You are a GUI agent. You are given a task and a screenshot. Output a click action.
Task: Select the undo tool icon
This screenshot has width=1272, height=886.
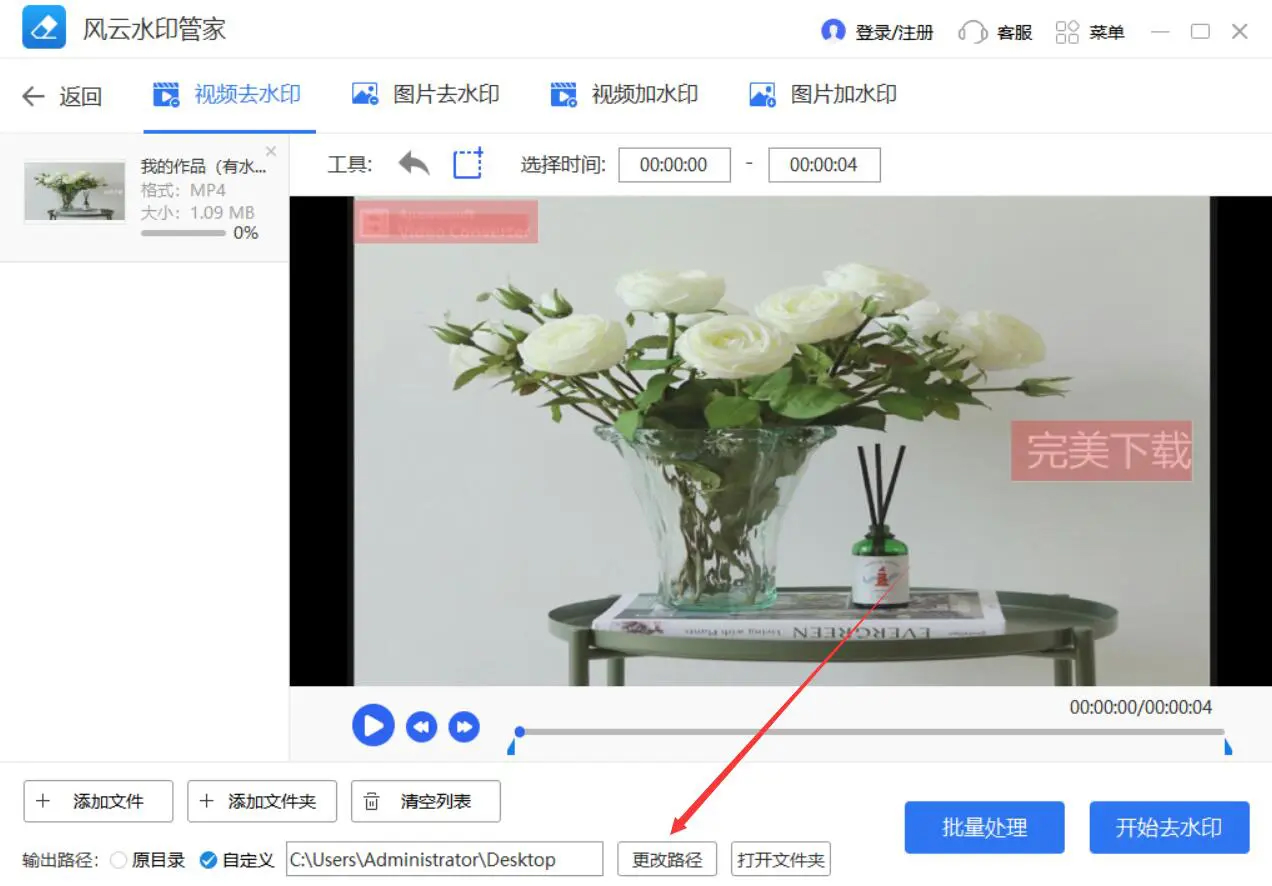point(413,163)
